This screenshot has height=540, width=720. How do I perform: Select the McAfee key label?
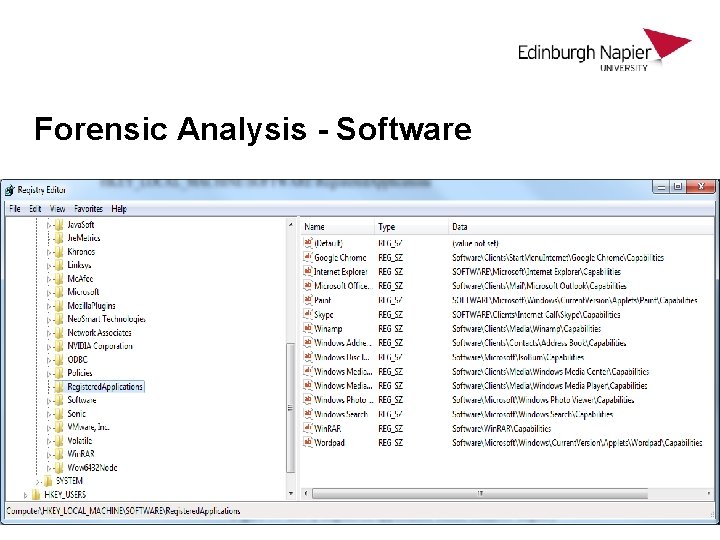[80, 279]
